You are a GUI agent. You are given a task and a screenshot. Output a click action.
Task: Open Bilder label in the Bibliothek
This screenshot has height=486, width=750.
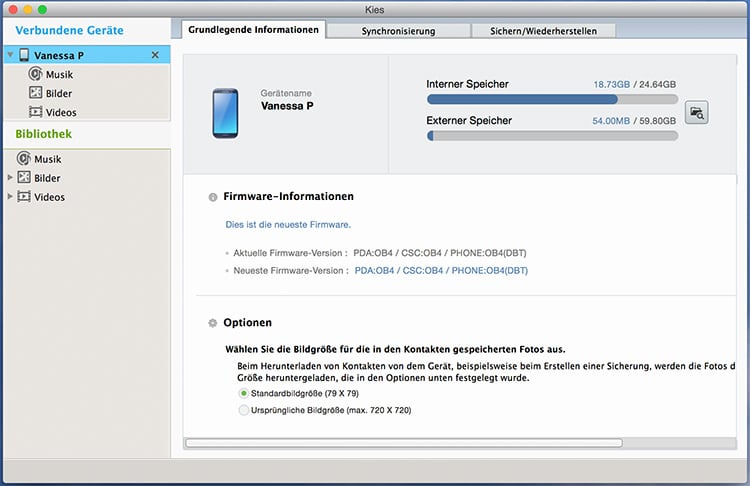[47, 178]
